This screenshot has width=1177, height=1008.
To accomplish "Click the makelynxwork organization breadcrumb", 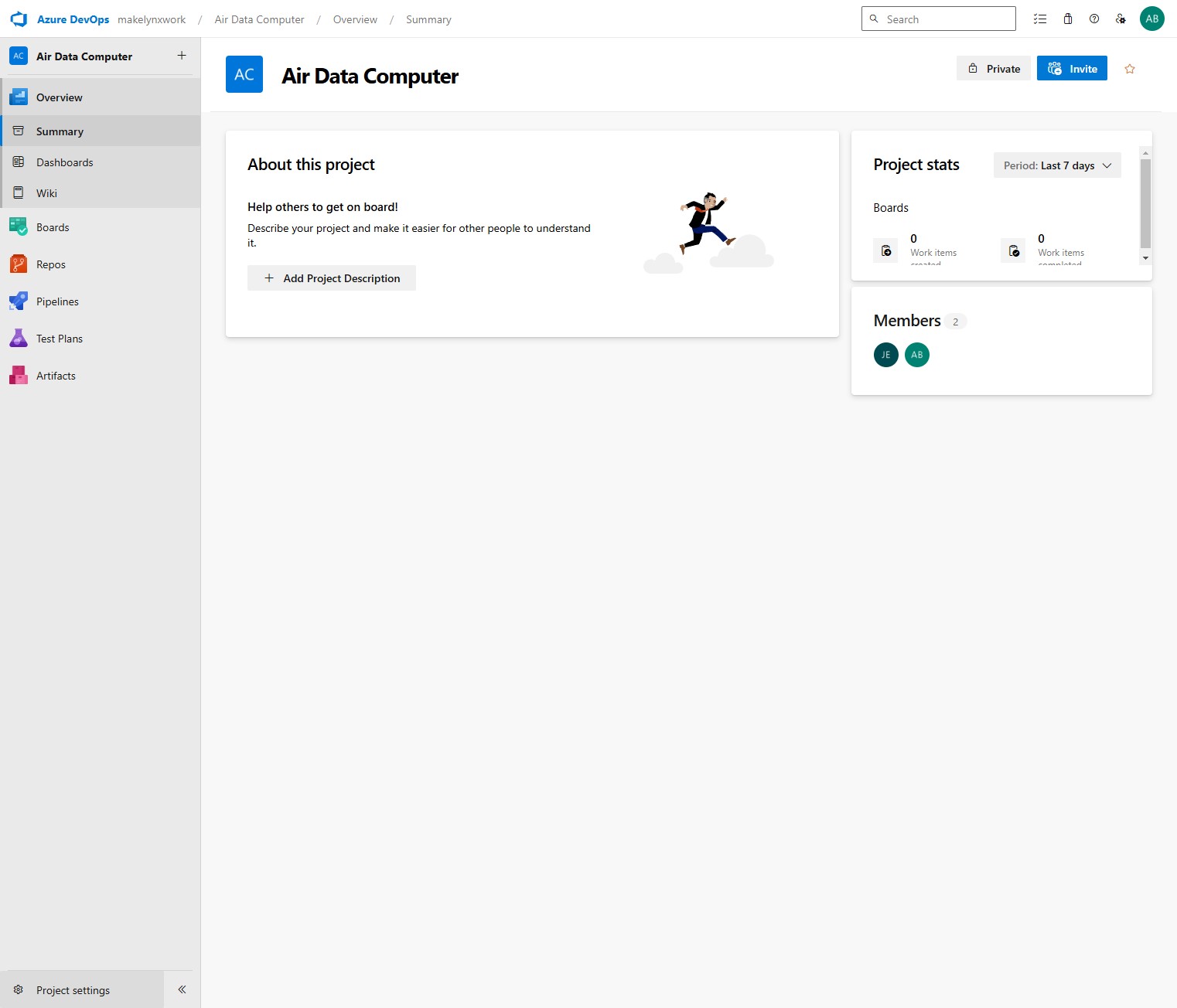I will [x=152, y=19].
